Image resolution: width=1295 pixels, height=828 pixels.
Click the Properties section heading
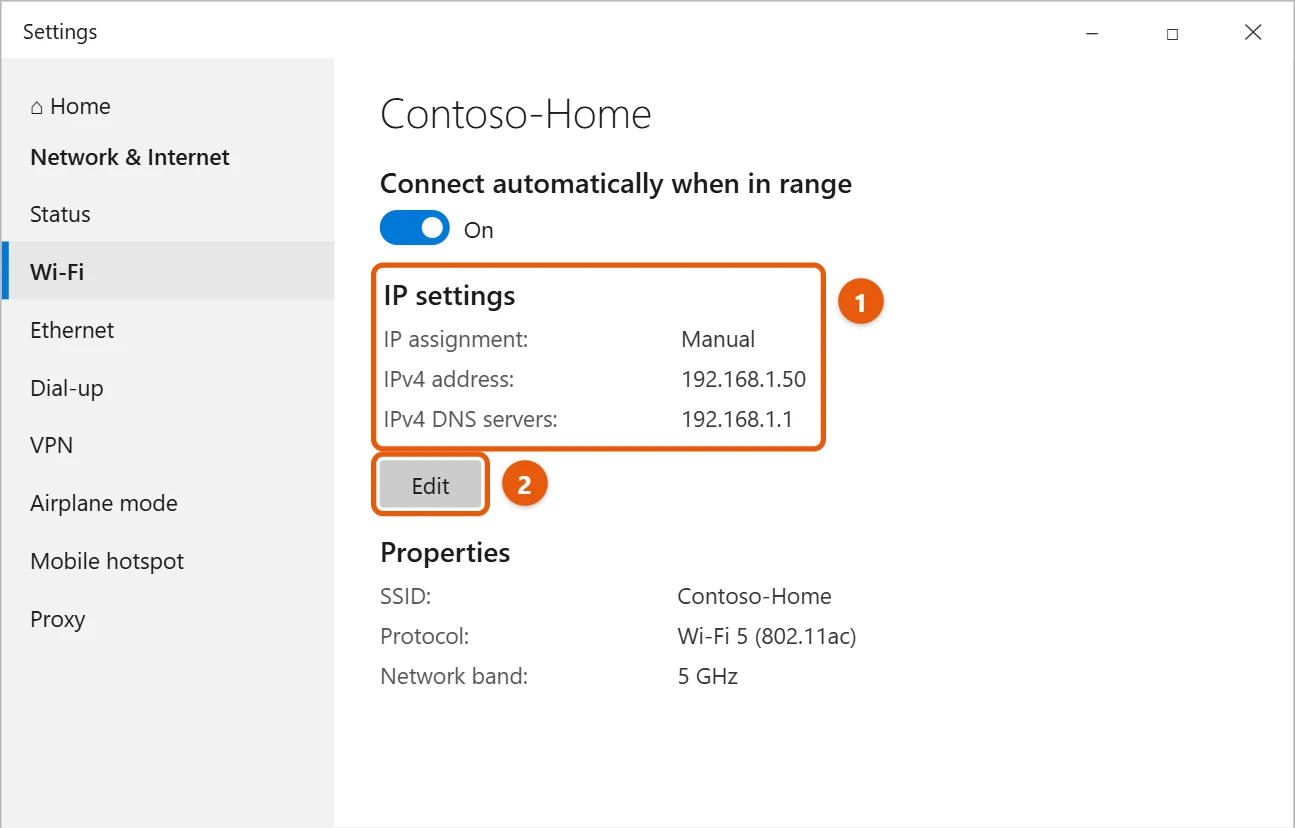pyautogui.click(x=445, y=553)
